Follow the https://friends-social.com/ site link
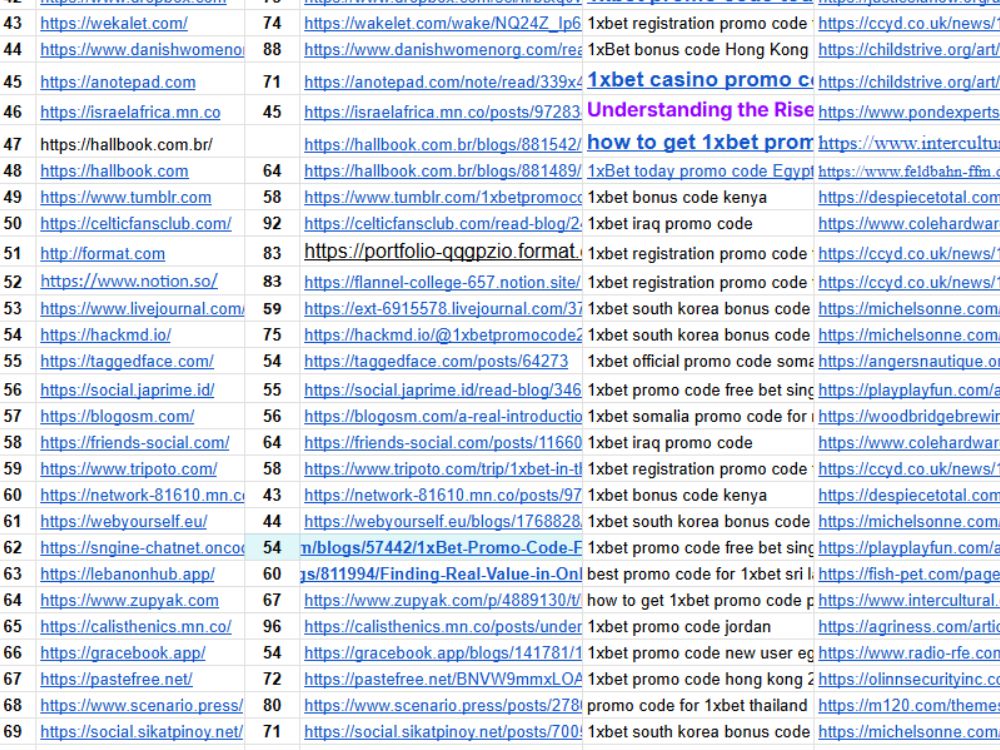 (x=135, y=443)
